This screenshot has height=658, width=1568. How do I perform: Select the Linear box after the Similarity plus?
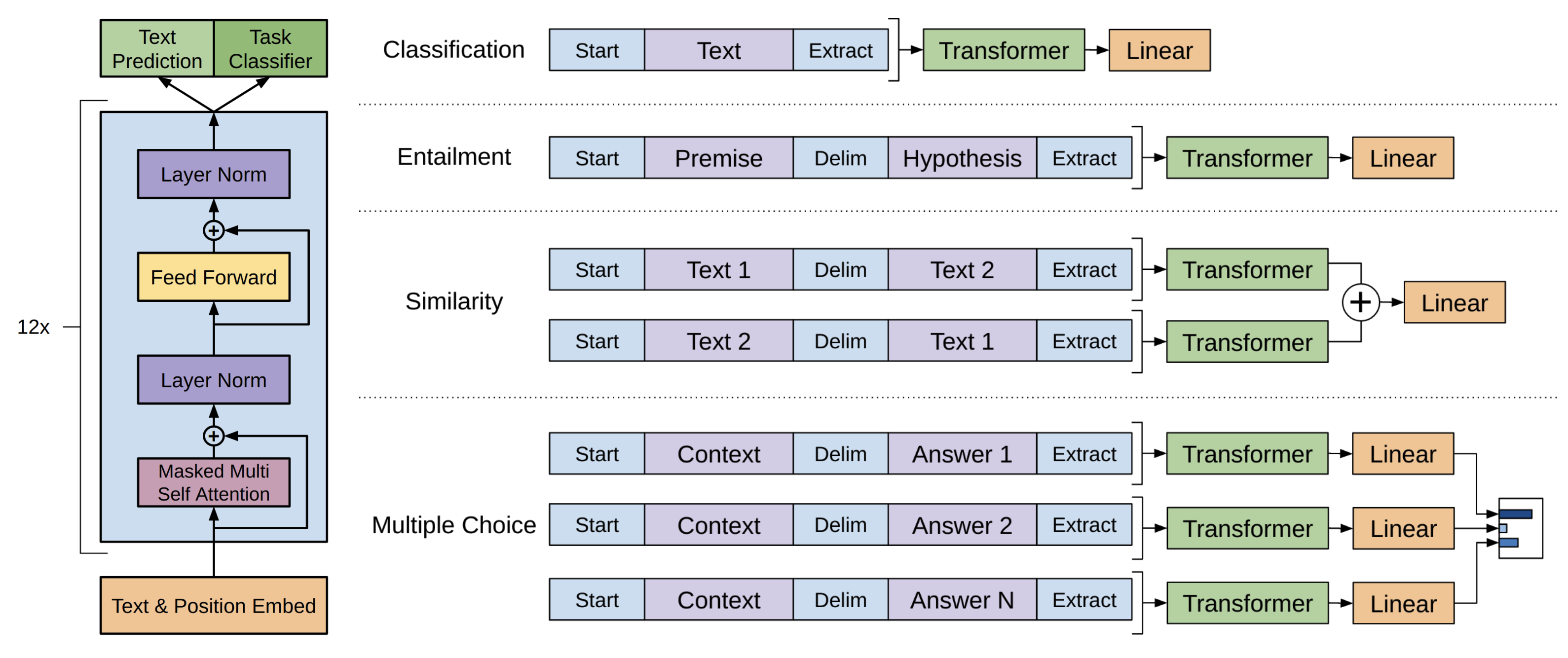[1455, 302]
